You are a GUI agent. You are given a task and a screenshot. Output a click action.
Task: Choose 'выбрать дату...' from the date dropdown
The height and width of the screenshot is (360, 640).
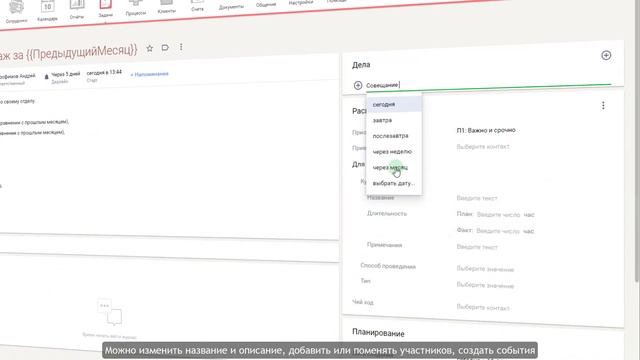394,183
